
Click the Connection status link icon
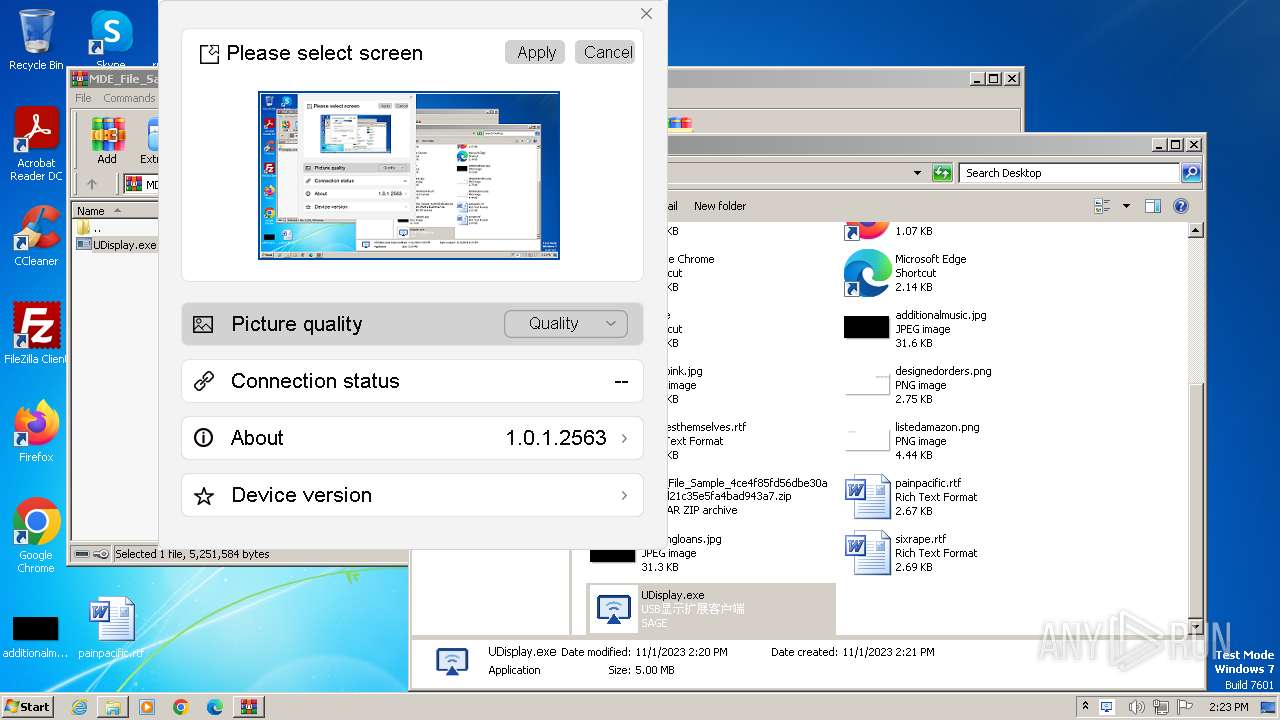(204, 381)
